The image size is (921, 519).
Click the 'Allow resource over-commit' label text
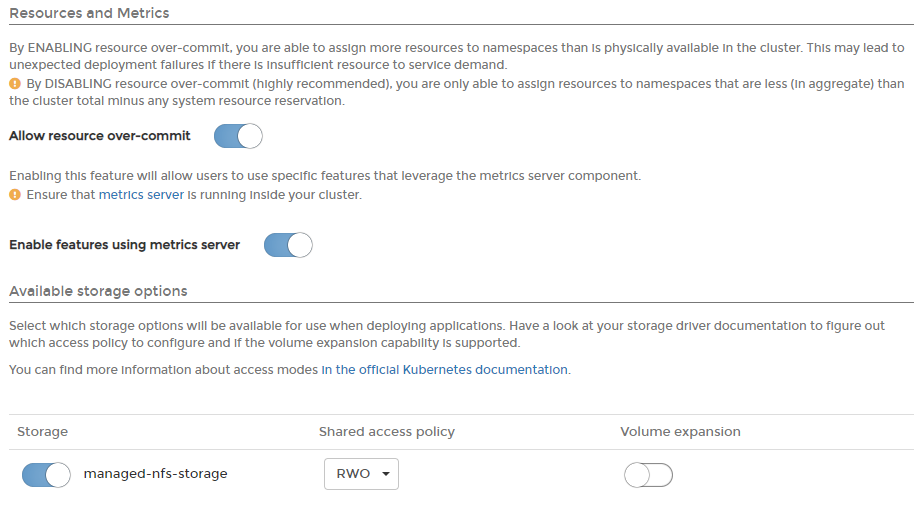tap(100, 136)
